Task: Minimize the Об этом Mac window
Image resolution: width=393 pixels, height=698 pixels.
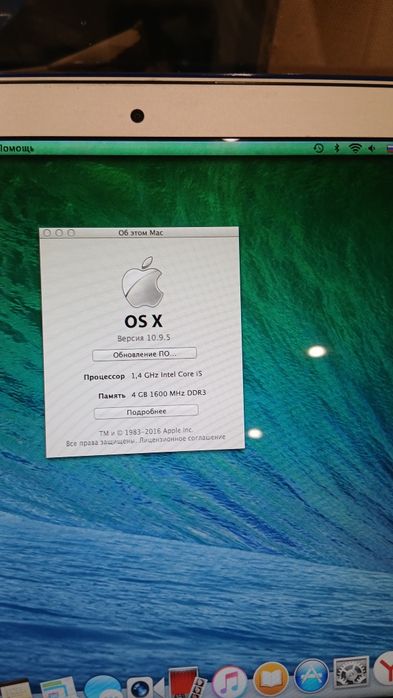Action: click(x=59, y=233)
